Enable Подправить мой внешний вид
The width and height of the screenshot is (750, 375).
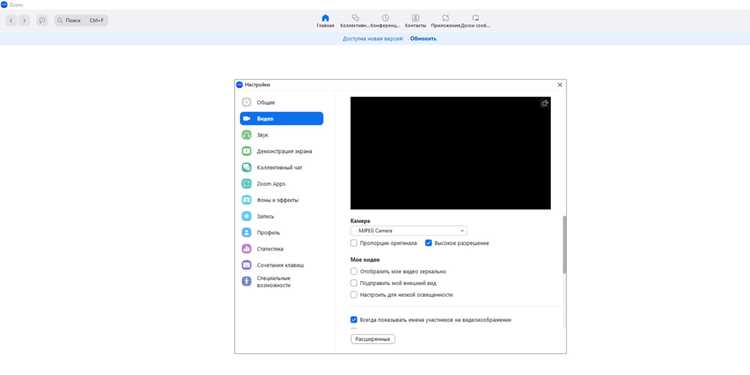pos(354,283)
